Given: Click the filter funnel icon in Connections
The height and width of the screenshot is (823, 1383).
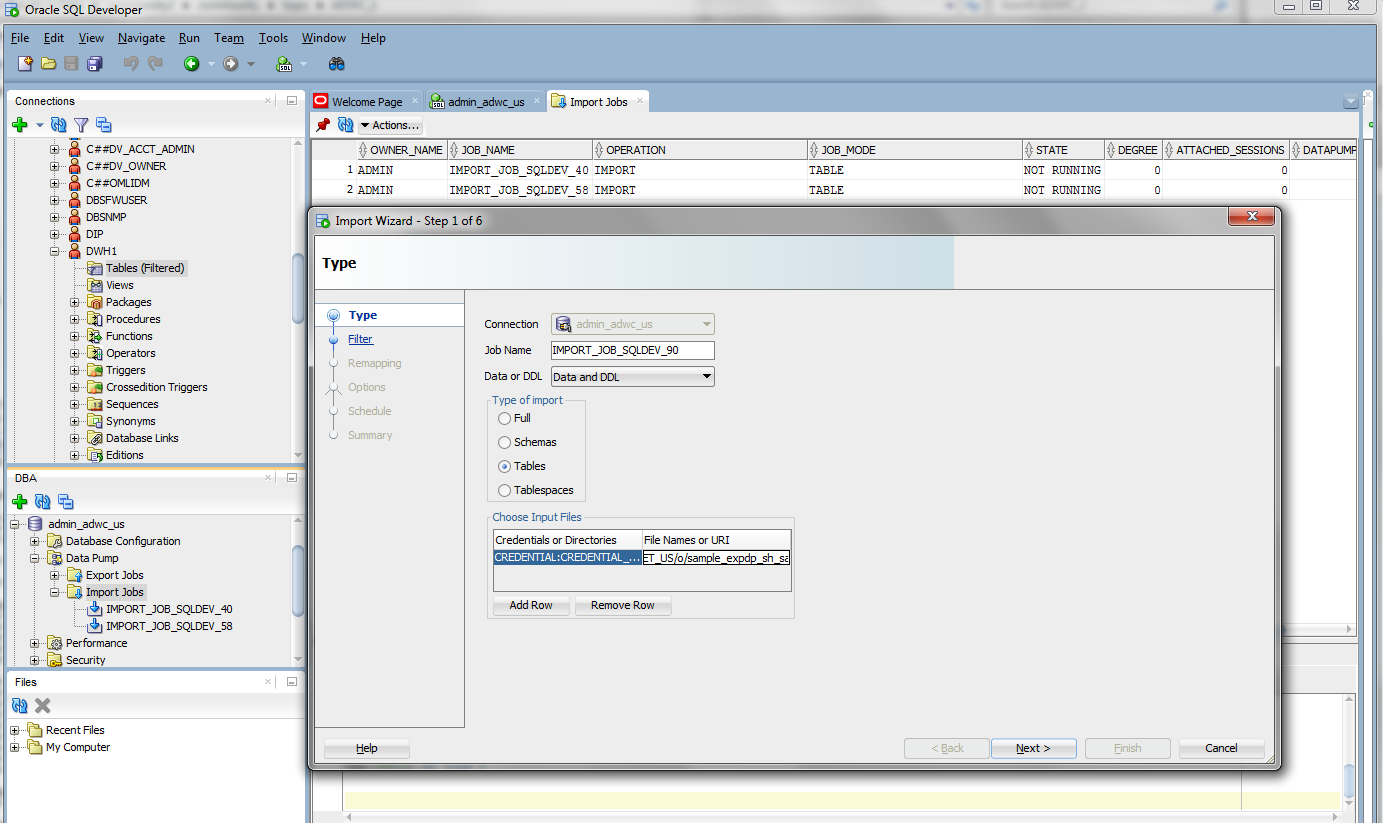Looking at the screenshot, I should coord(81,125).
